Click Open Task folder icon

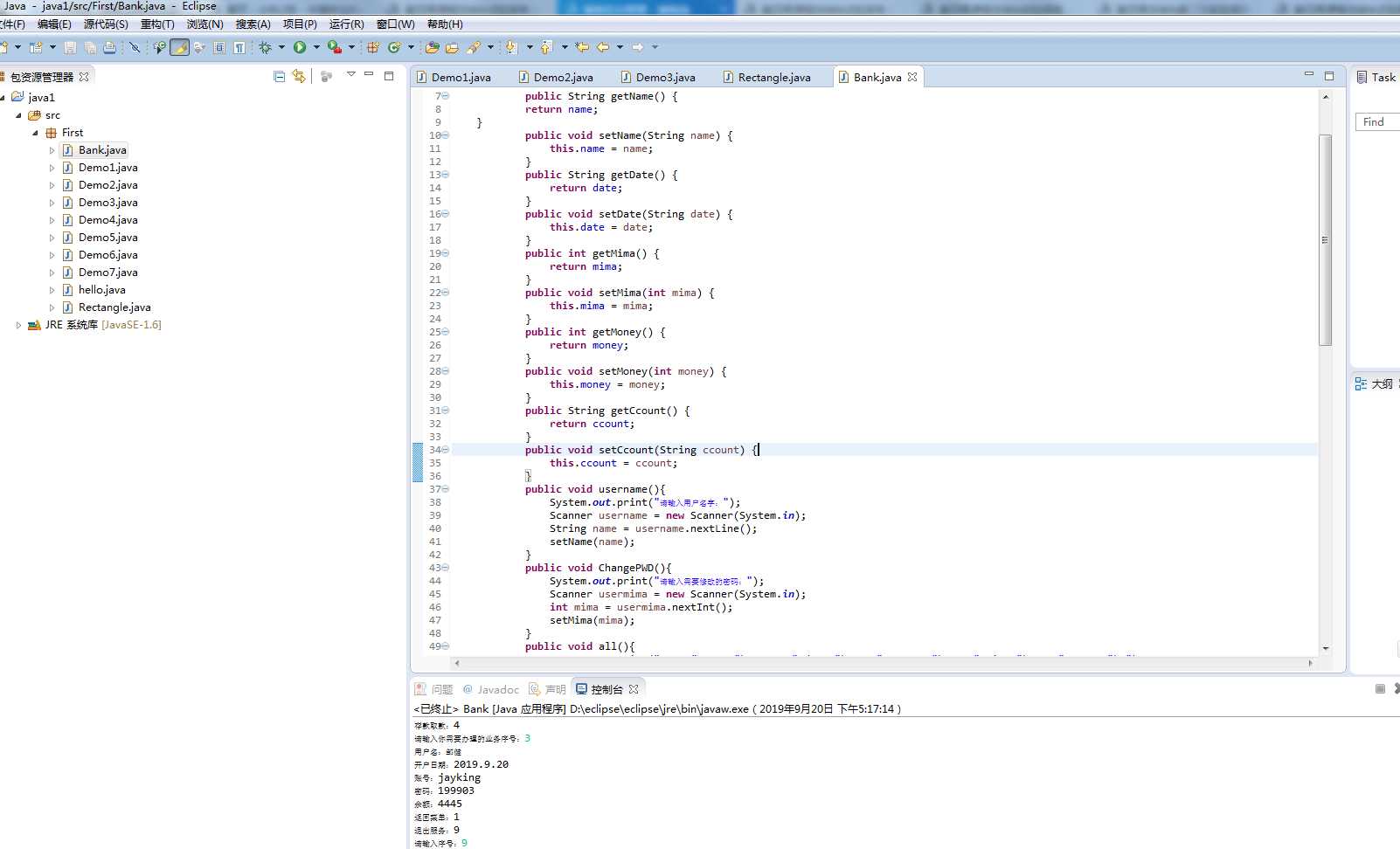point(453,47)
